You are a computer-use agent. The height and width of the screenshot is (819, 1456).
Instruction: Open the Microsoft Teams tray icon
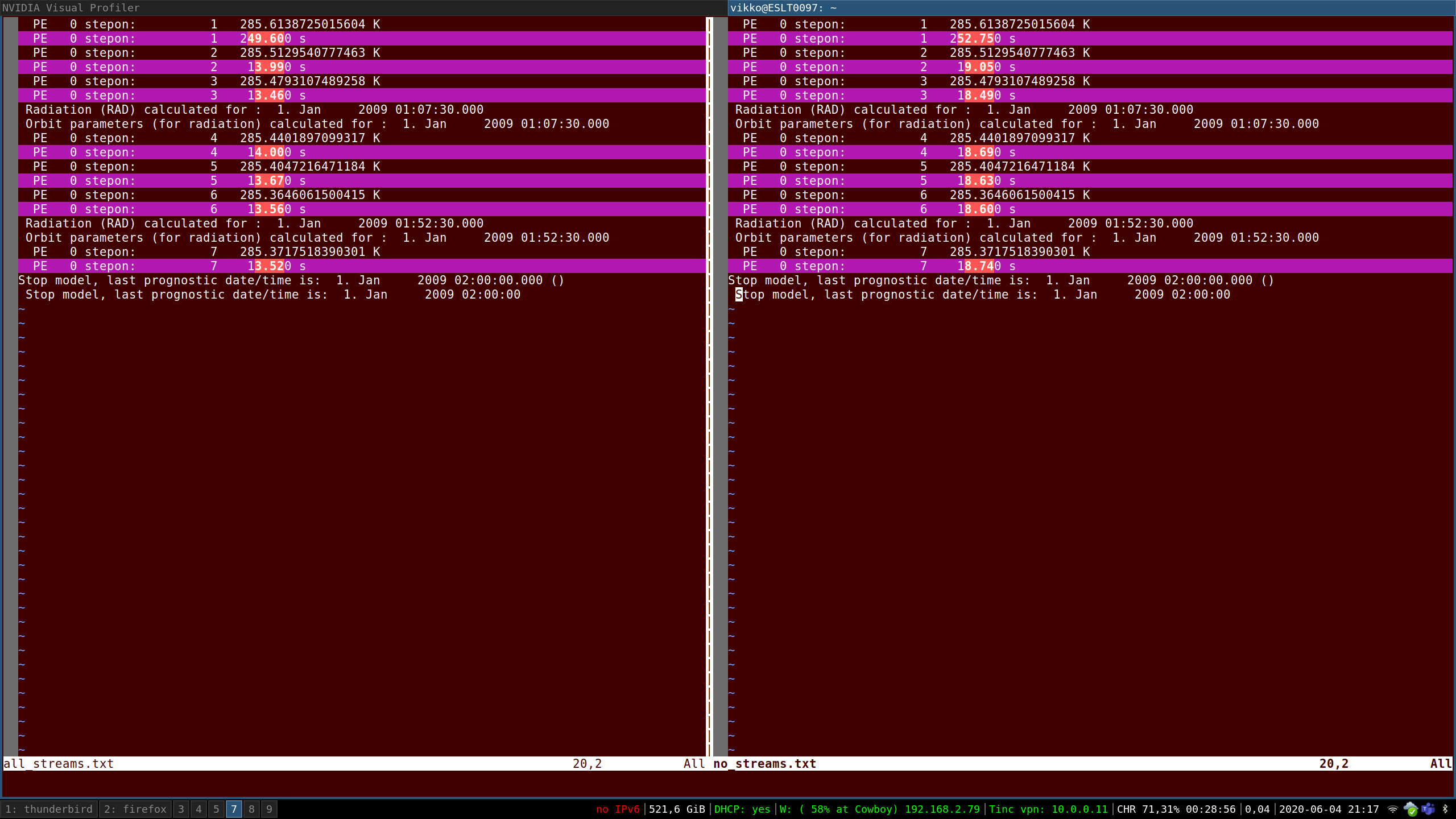1428,809
